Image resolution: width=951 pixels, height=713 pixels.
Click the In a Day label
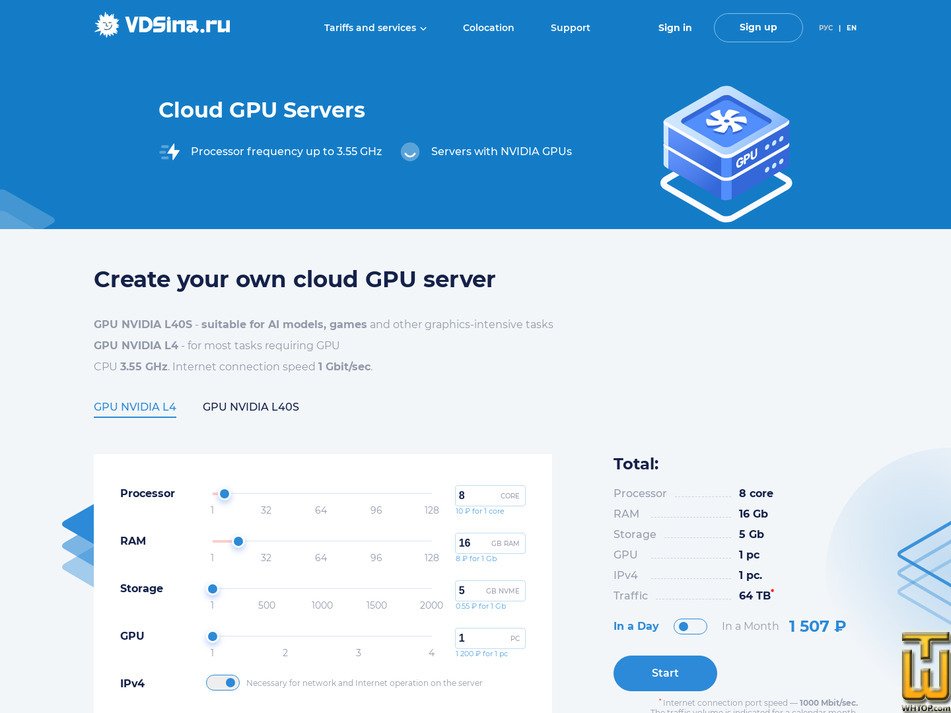pos(636,626)
